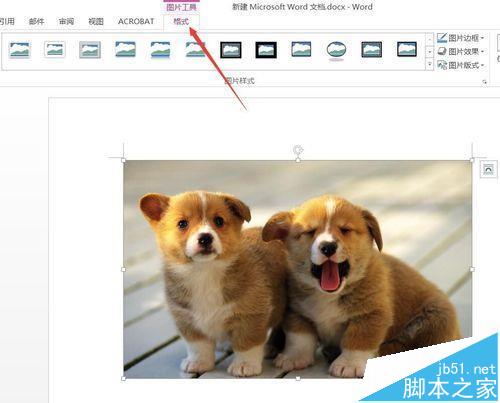Click the picture border pen icon
500x403 pixels.
[x=442, y=38]
